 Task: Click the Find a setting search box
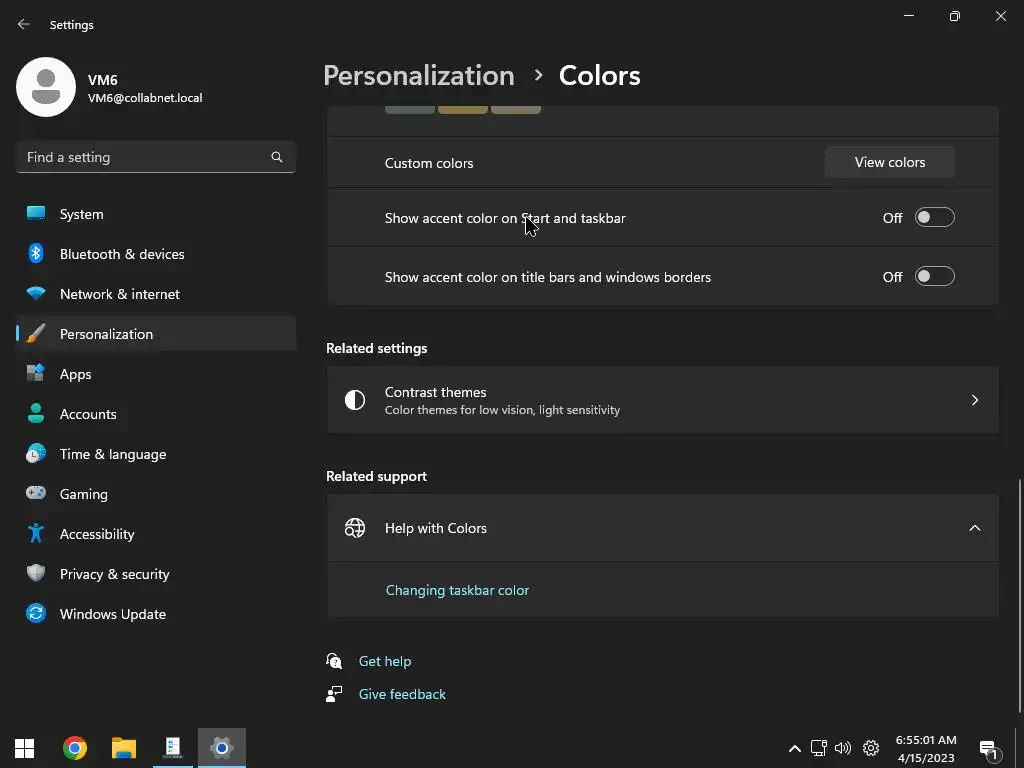(x=145, y=157)
